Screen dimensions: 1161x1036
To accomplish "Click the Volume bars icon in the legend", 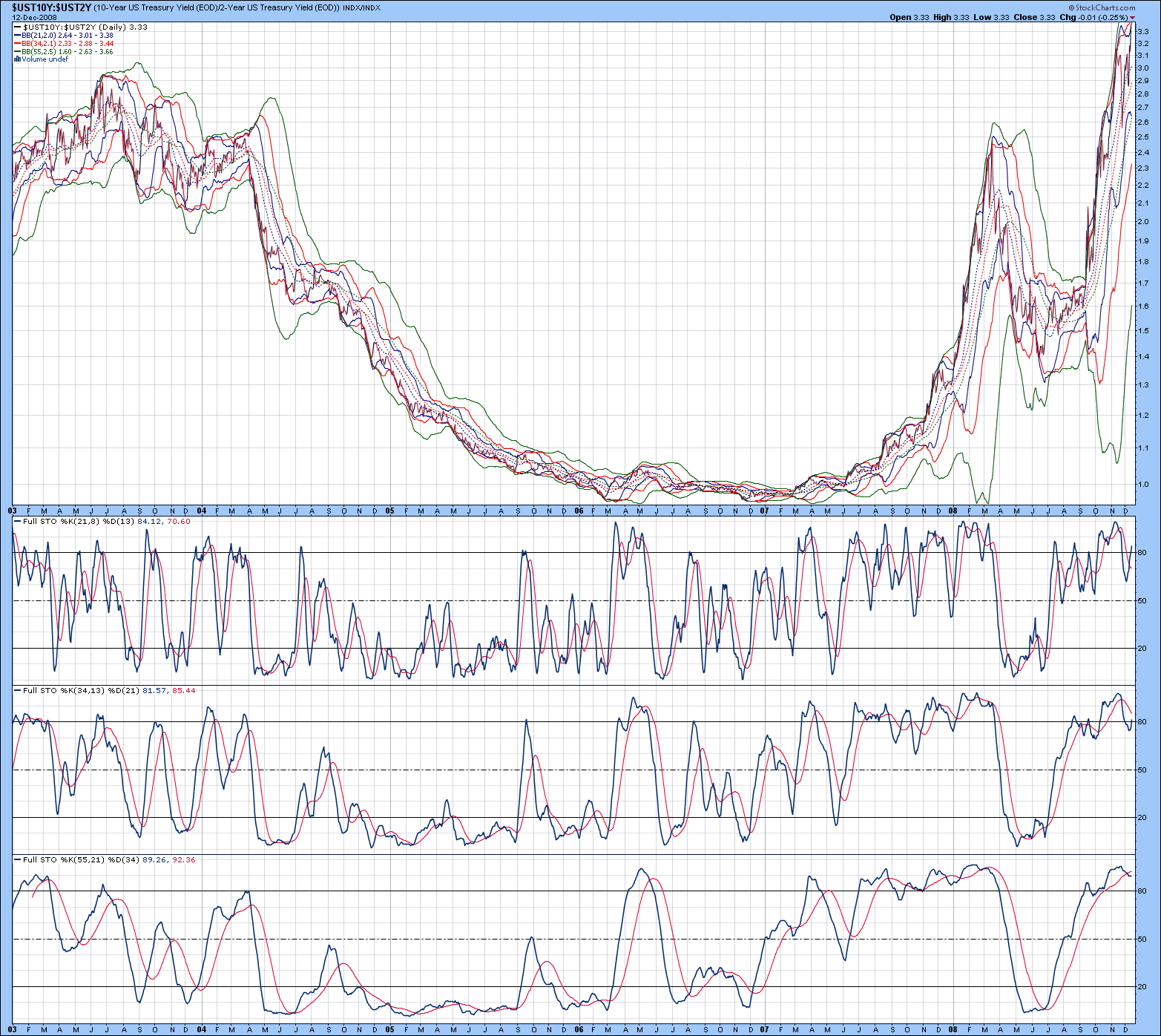I will [17, 59].
